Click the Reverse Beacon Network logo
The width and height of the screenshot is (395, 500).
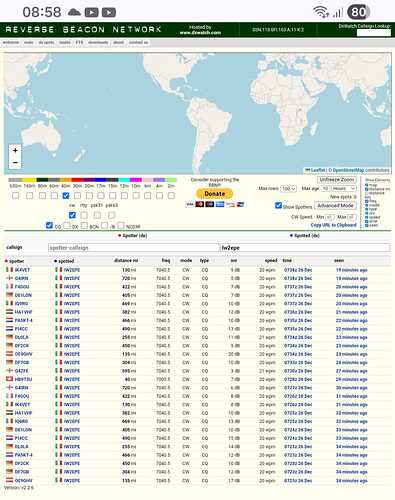[x=83, y=30]
